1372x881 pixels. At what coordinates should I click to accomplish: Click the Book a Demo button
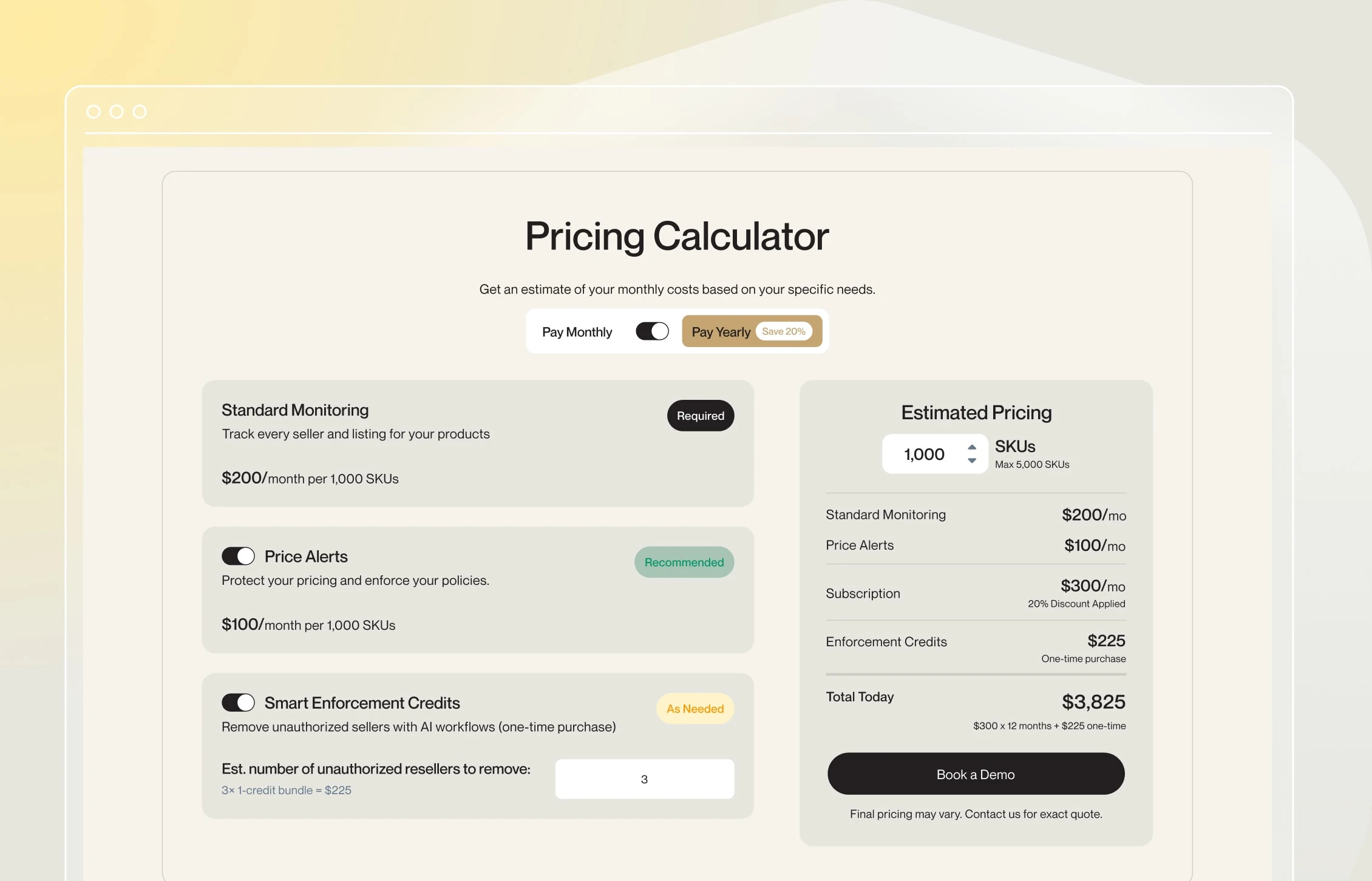click(x=976, y=774)
